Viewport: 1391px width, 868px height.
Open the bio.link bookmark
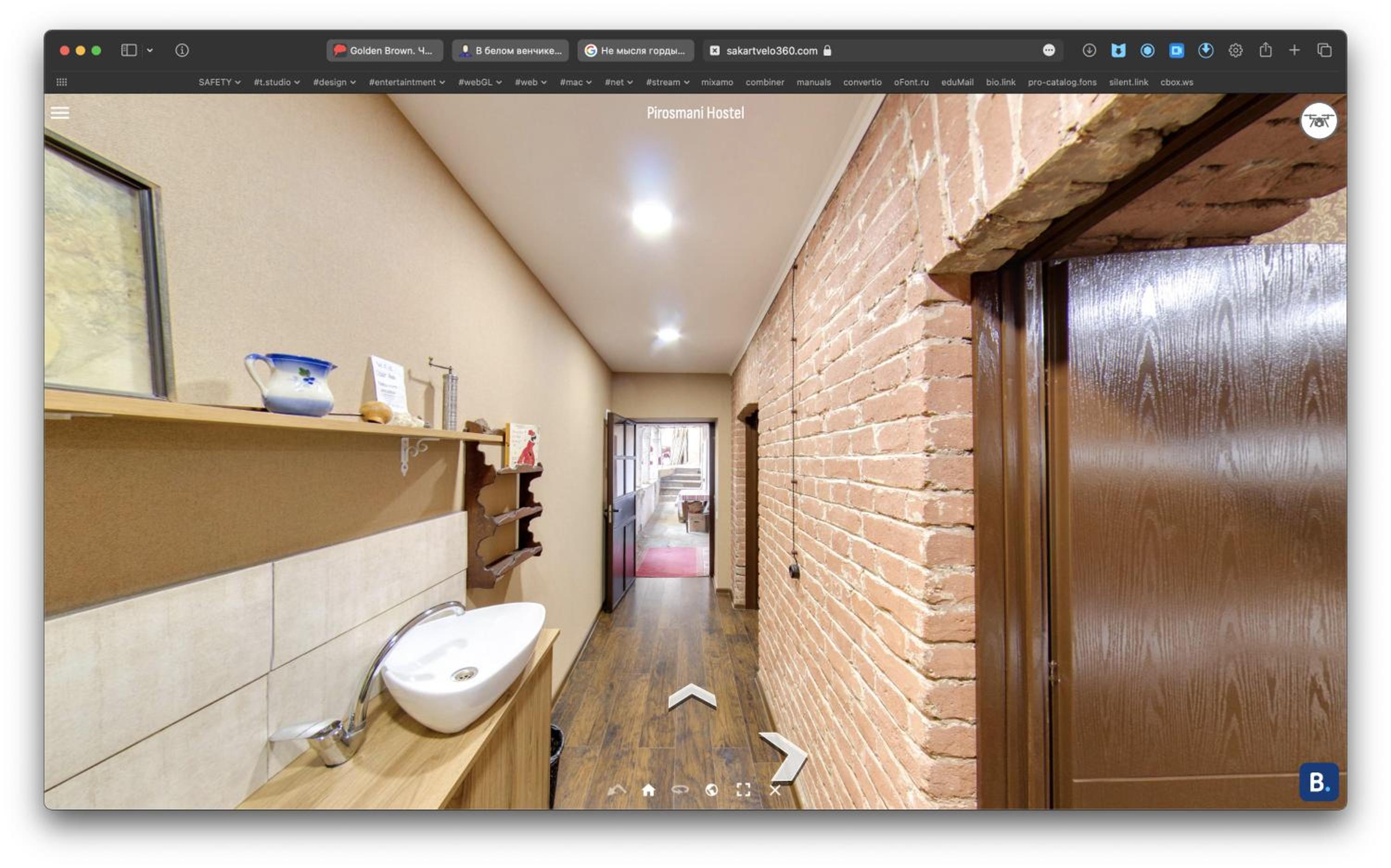click(1001, 82)
